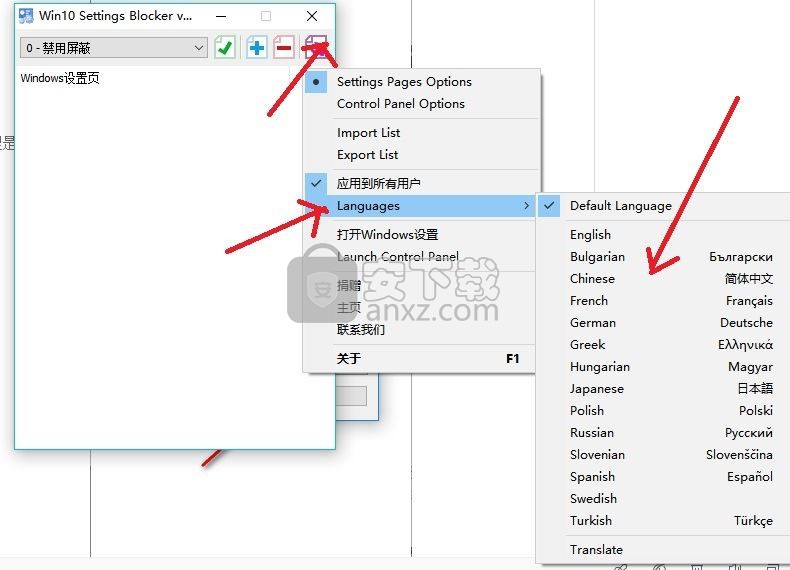
Task: Choose Swedish language
Action: 664,499
